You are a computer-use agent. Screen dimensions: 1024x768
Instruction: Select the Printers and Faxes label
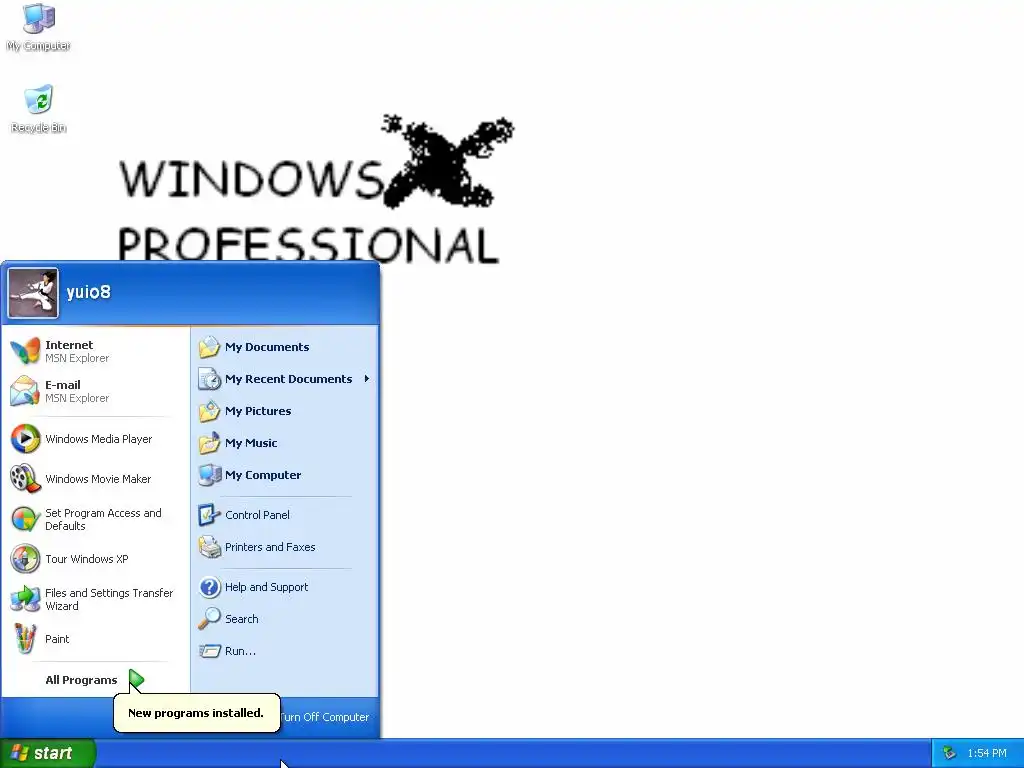[x=270, y=547]
